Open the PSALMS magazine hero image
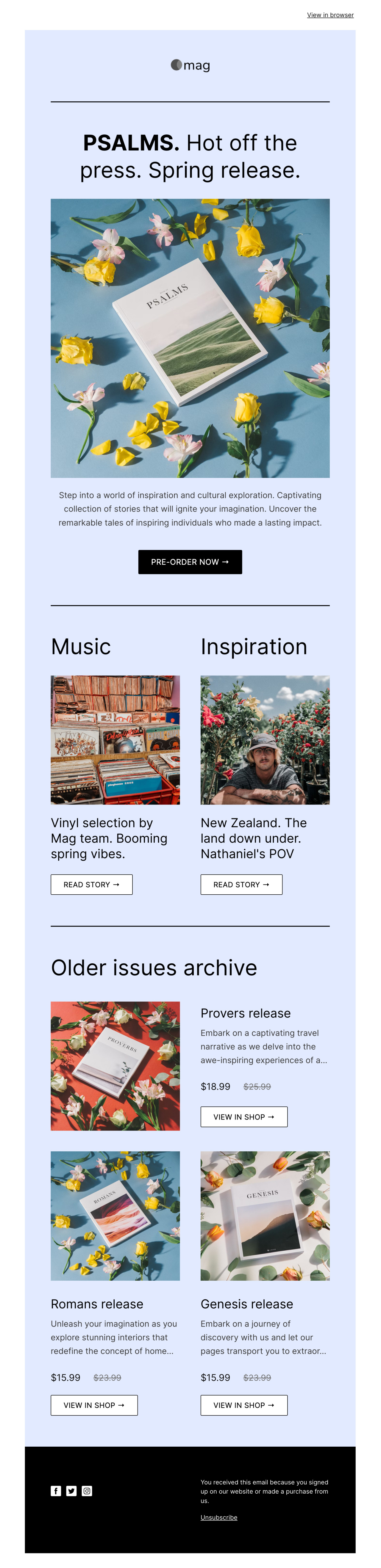This screenshot has height=1568, width=381. click(190, 338)
